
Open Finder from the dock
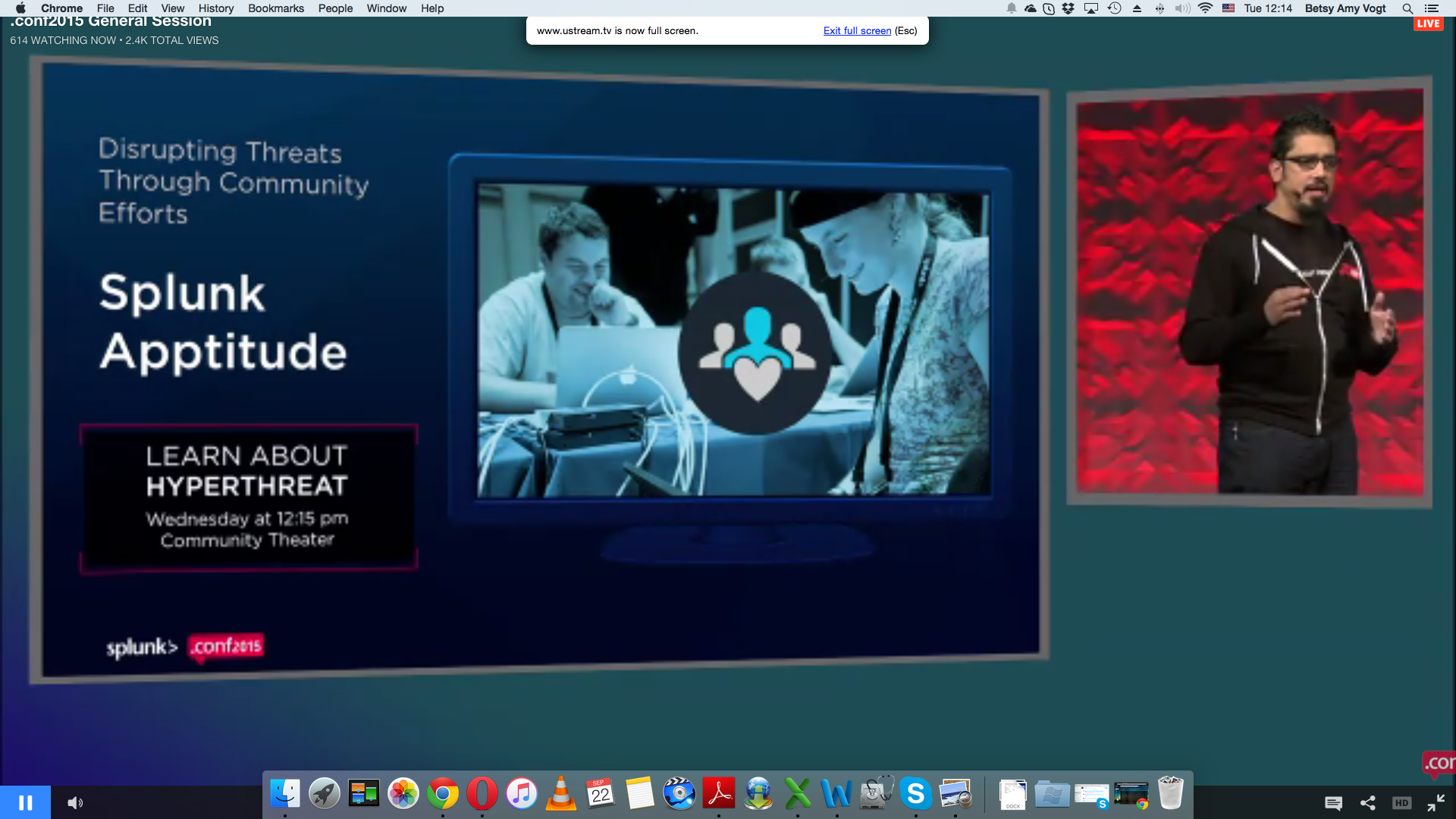coord(285,794)
